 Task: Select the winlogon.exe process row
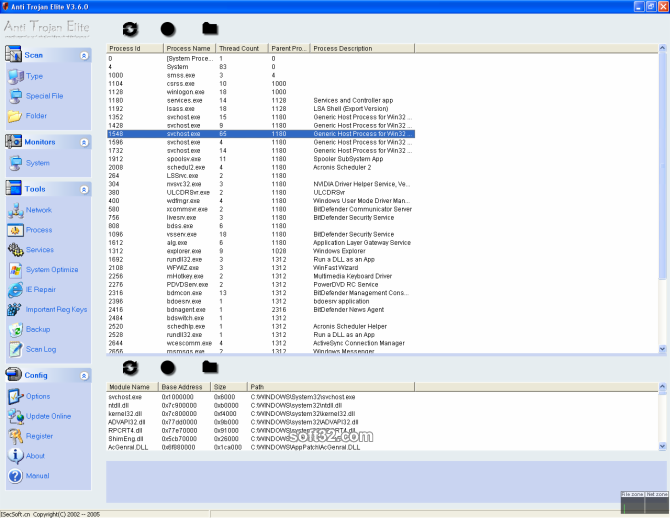pos(261,92)
